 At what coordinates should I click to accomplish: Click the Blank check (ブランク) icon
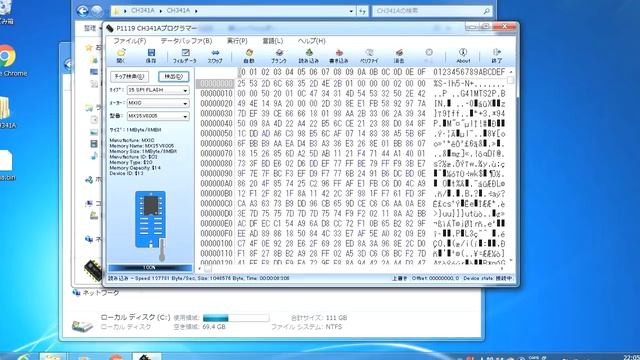click(279, 56)
